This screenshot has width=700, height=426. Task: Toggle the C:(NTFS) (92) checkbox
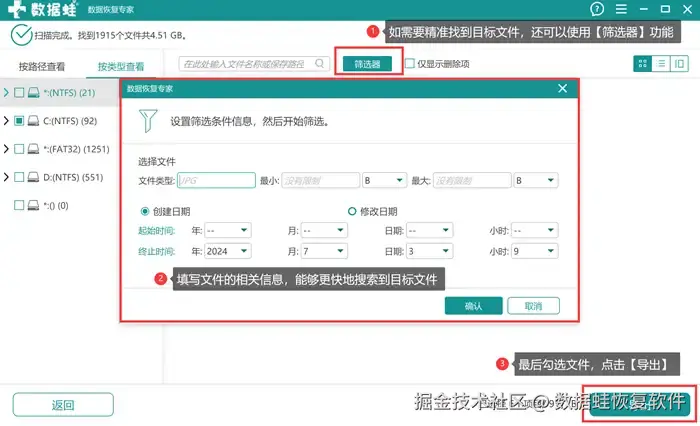pyautogui.click(x=19, y=121)
